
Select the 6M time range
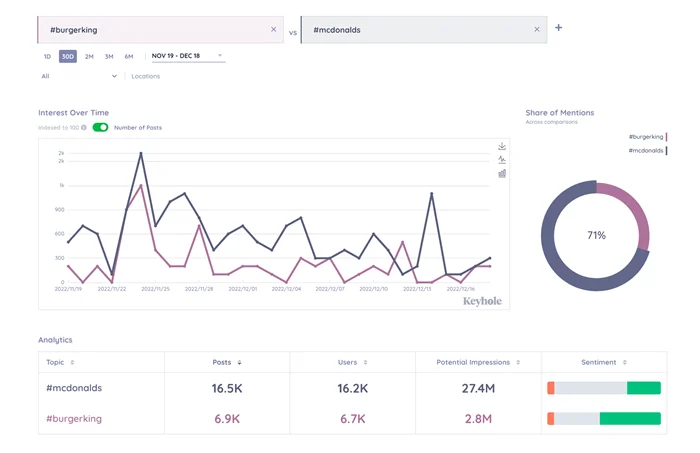pos(129,56)
